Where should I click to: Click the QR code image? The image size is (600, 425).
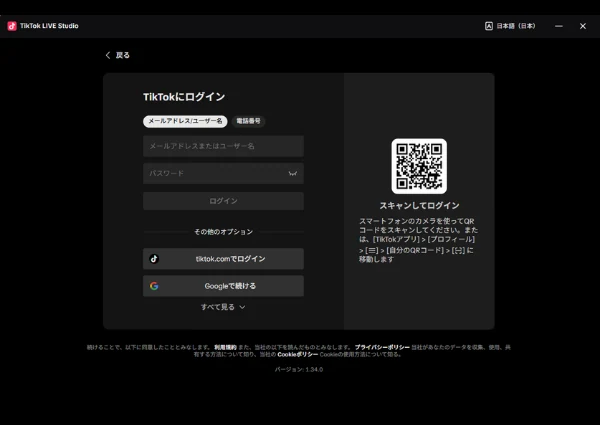click(419, 166)
